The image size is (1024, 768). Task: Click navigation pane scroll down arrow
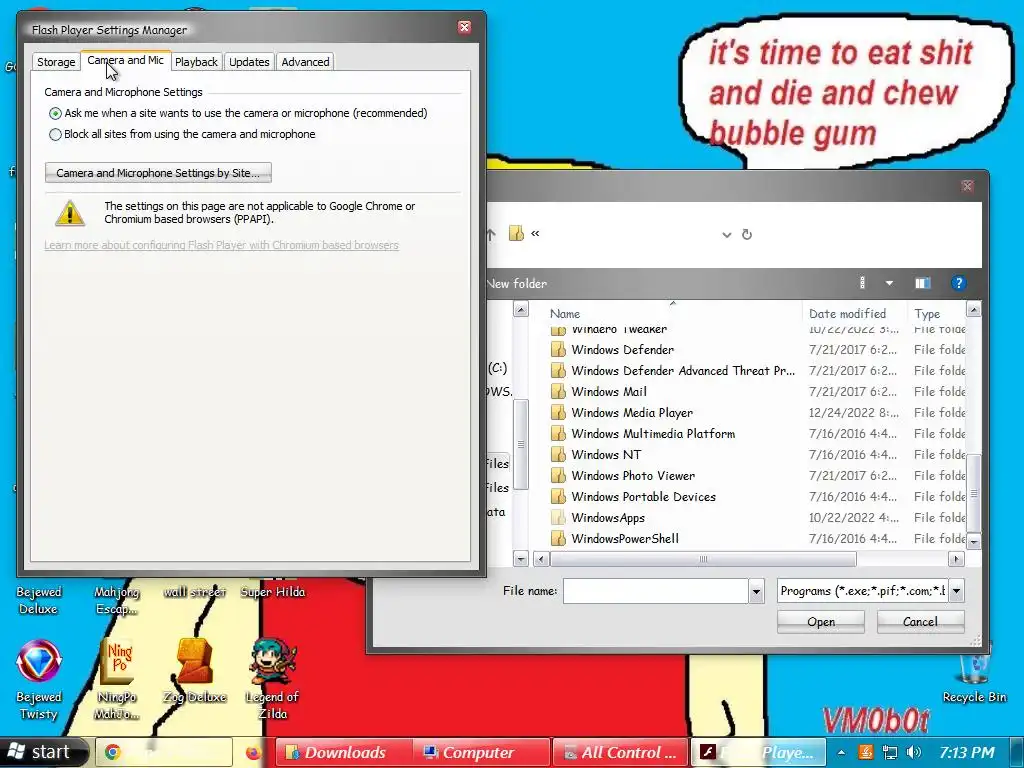tap(520, 559)
